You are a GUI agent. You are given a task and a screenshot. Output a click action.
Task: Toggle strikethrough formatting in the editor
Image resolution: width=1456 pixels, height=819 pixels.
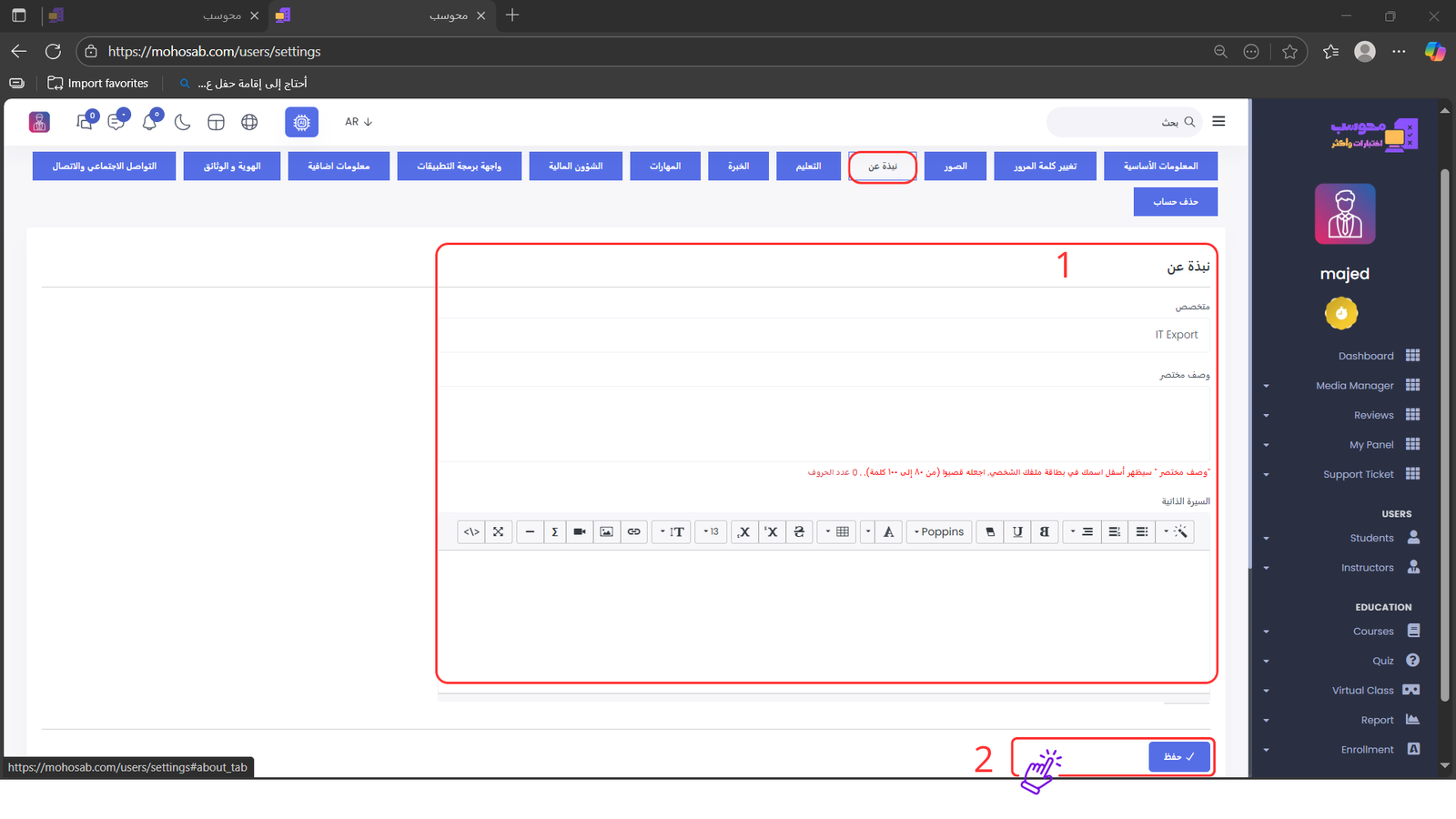click(x=799, y=532)
